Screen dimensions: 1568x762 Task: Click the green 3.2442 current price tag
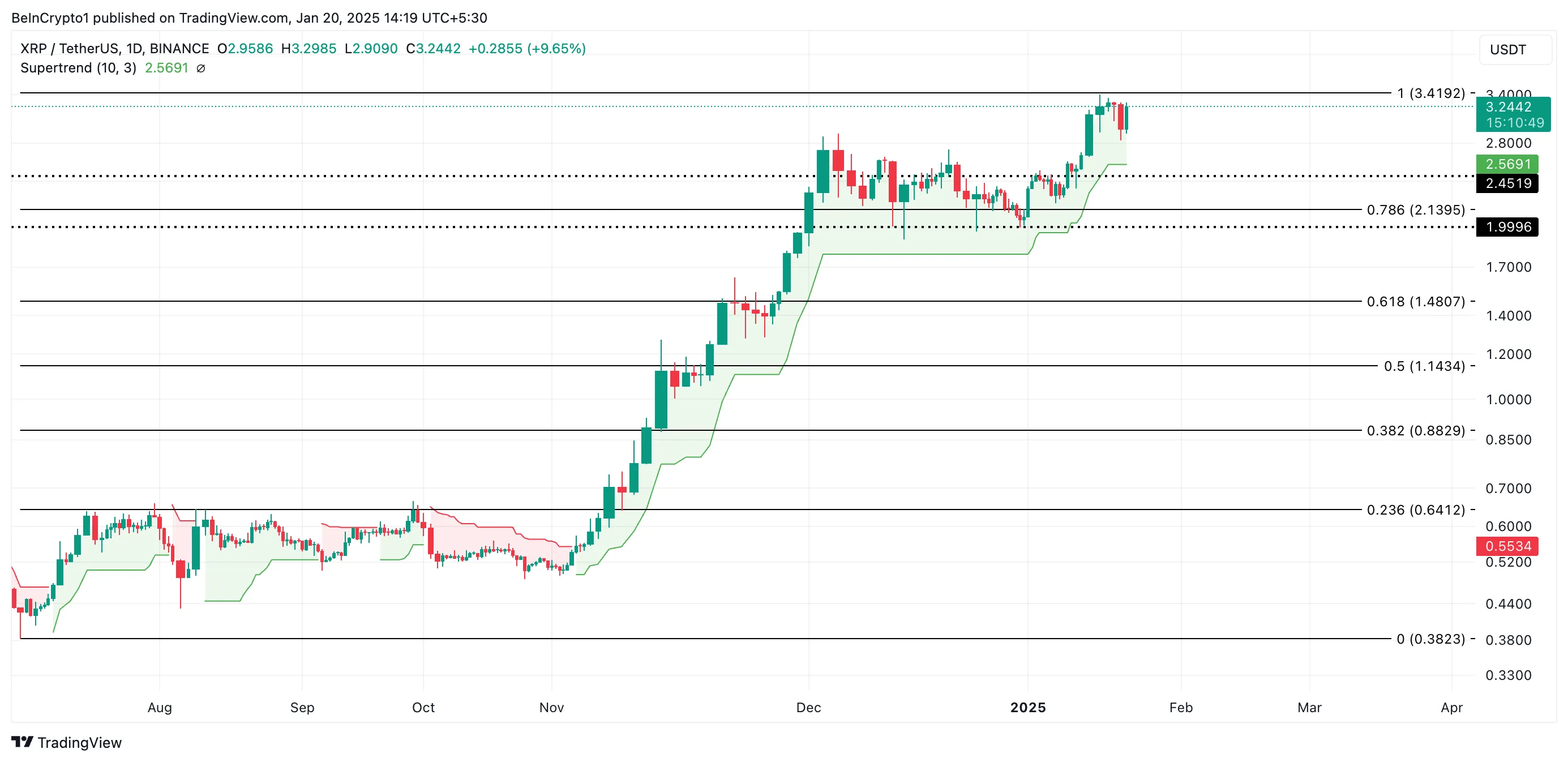[1513, 114]
